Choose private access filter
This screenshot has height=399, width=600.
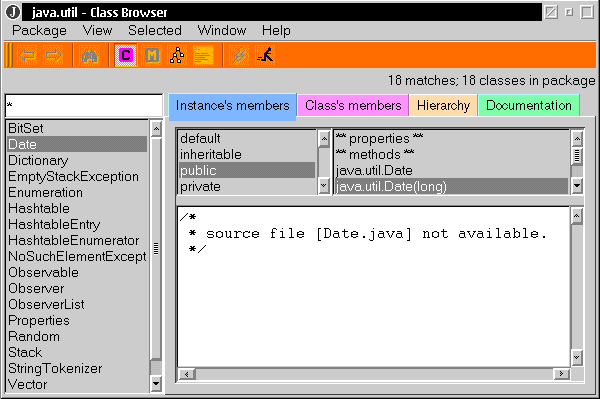click(247, 187)
